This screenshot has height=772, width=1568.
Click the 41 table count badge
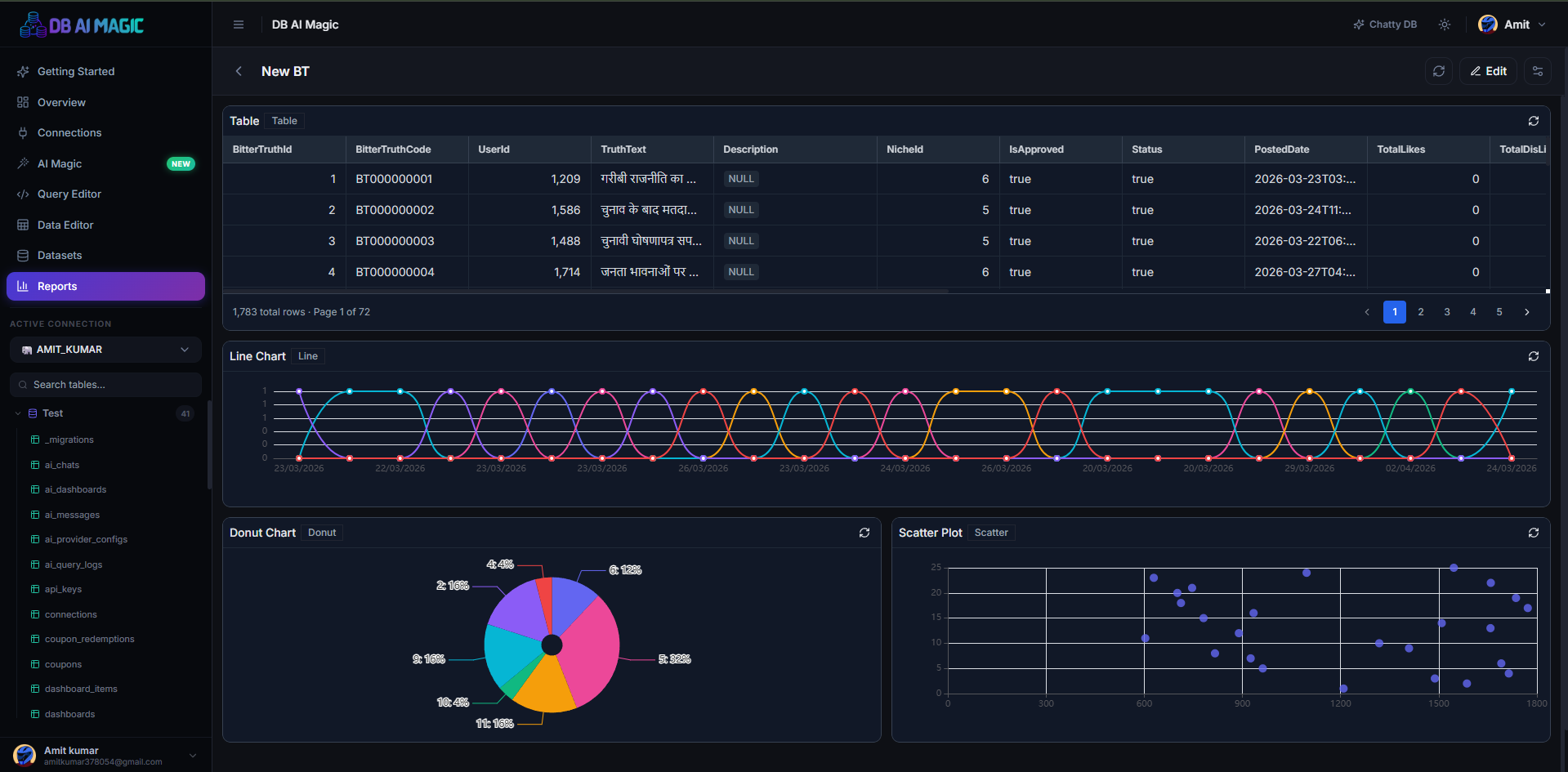pyautogui.click(x=185, y=413)
